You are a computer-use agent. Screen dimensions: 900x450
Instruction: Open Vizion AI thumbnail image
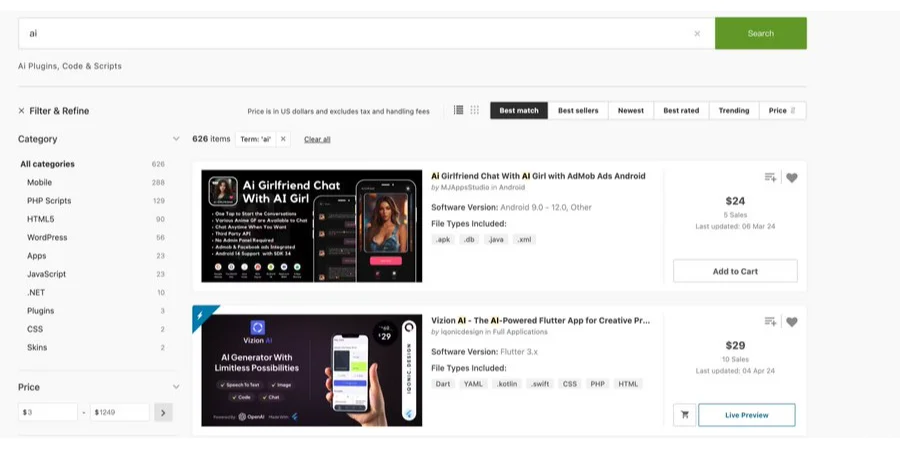312,370
